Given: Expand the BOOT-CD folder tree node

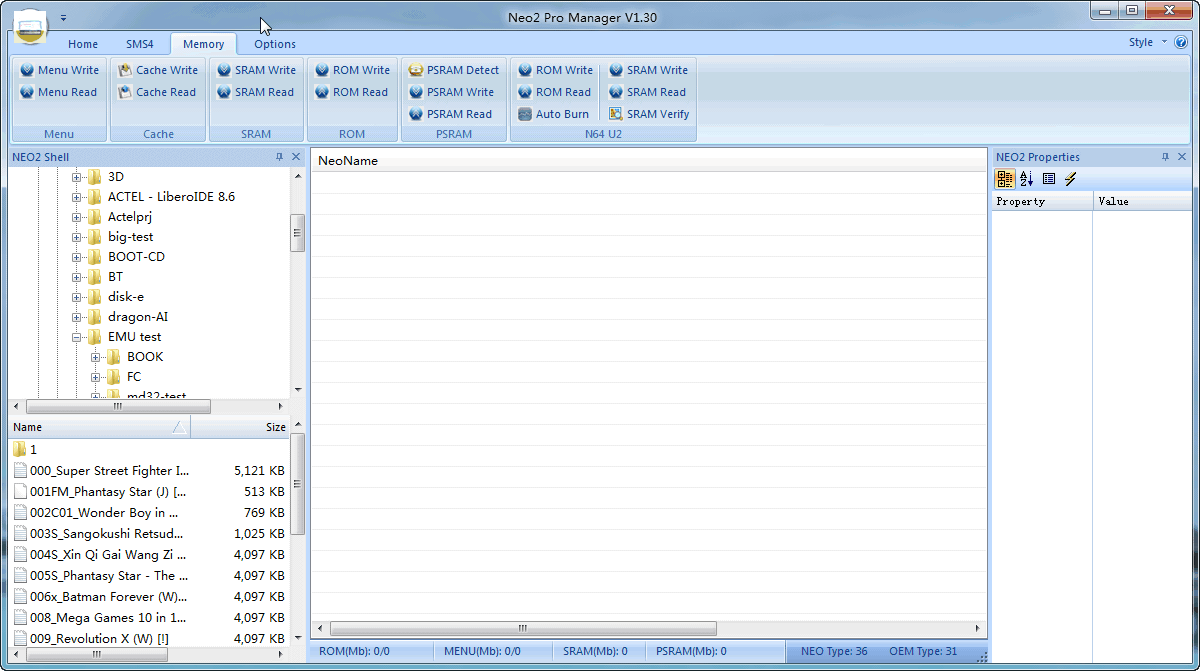Looking at the screenshot, I should (76, 257).
